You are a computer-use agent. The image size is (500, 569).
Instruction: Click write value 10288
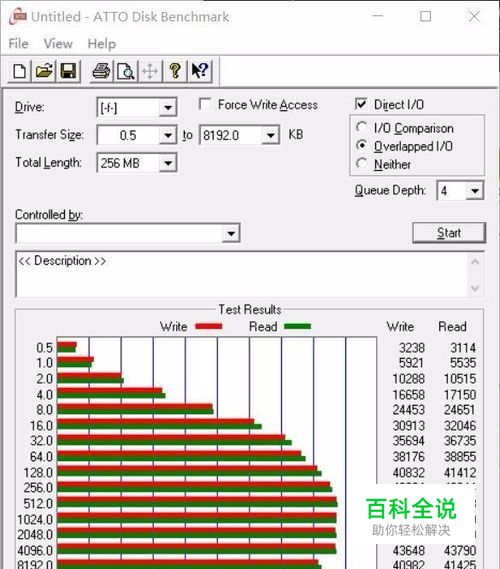click(409, 378)
